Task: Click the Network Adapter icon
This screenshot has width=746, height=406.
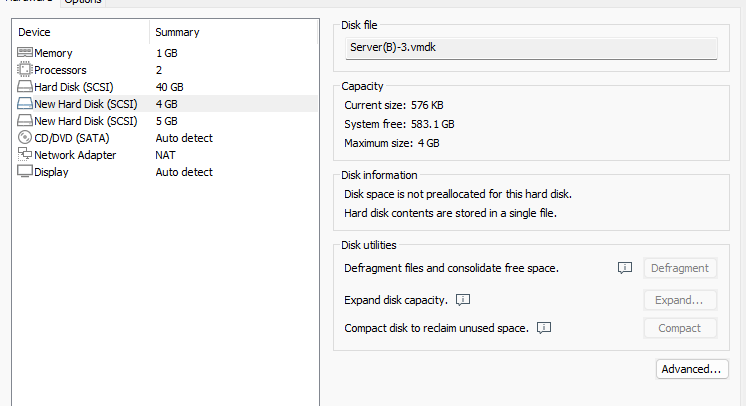Action: tap(25, 154)
